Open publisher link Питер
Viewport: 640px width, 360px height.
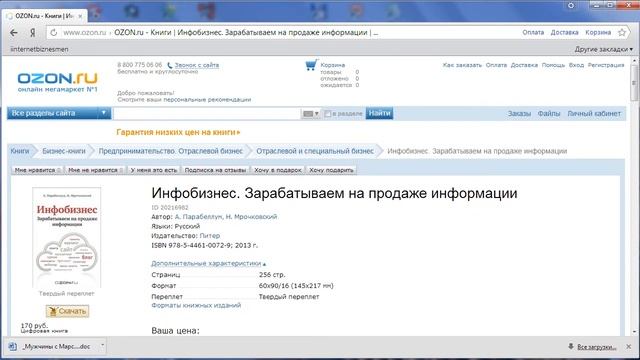209,236
